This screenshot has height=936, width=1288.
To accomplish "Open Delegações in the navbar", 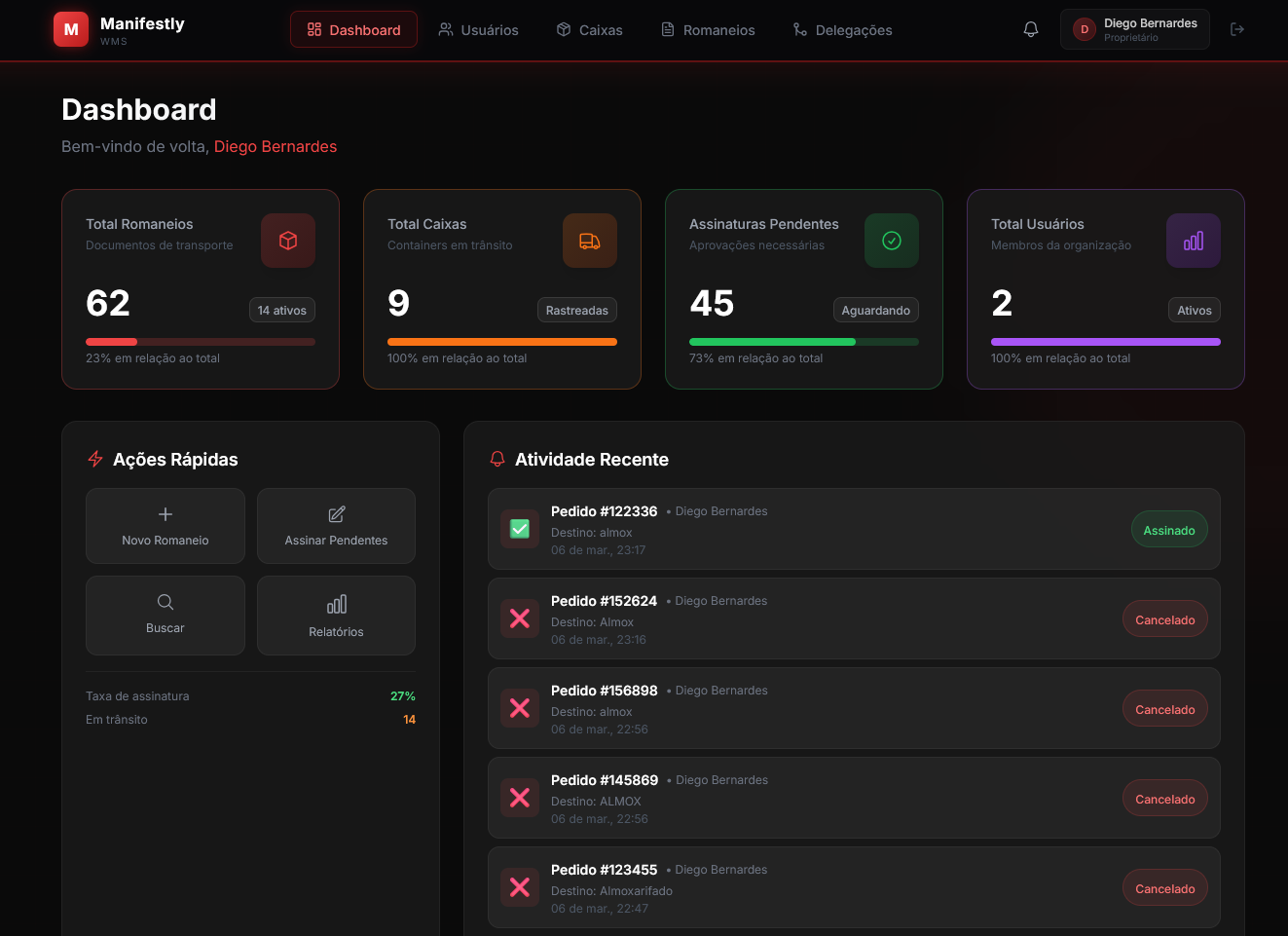I will click(842, 29).
